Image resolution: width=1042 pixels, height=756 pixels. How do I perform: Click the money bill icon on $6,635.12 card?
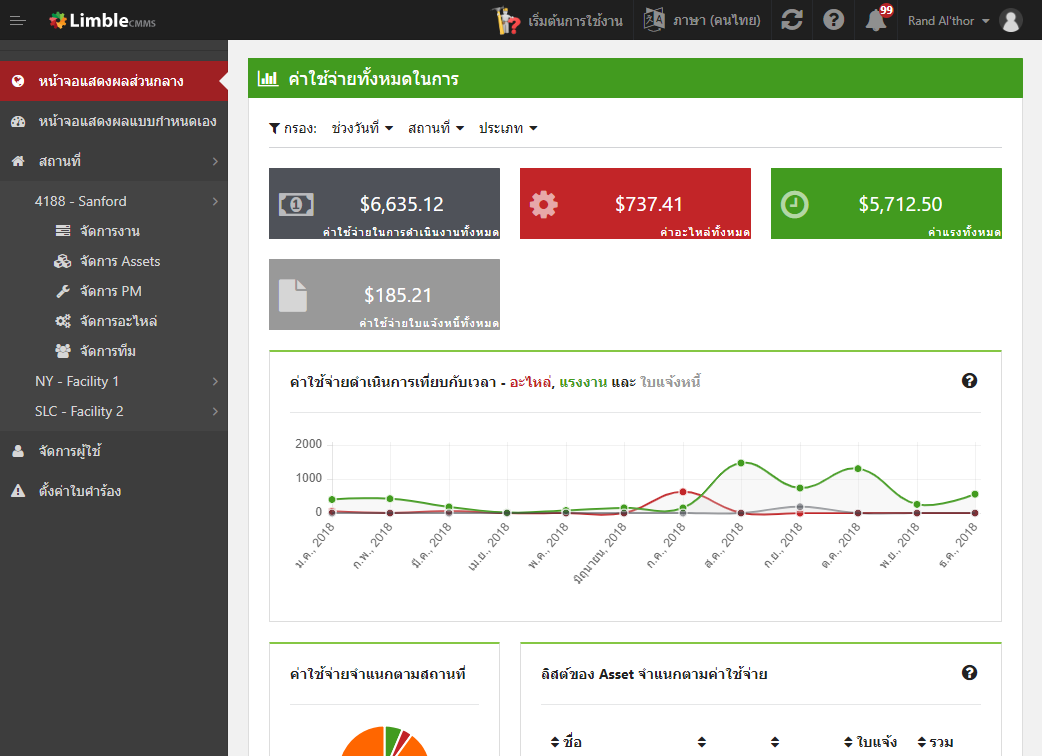(x=296, y=204)
